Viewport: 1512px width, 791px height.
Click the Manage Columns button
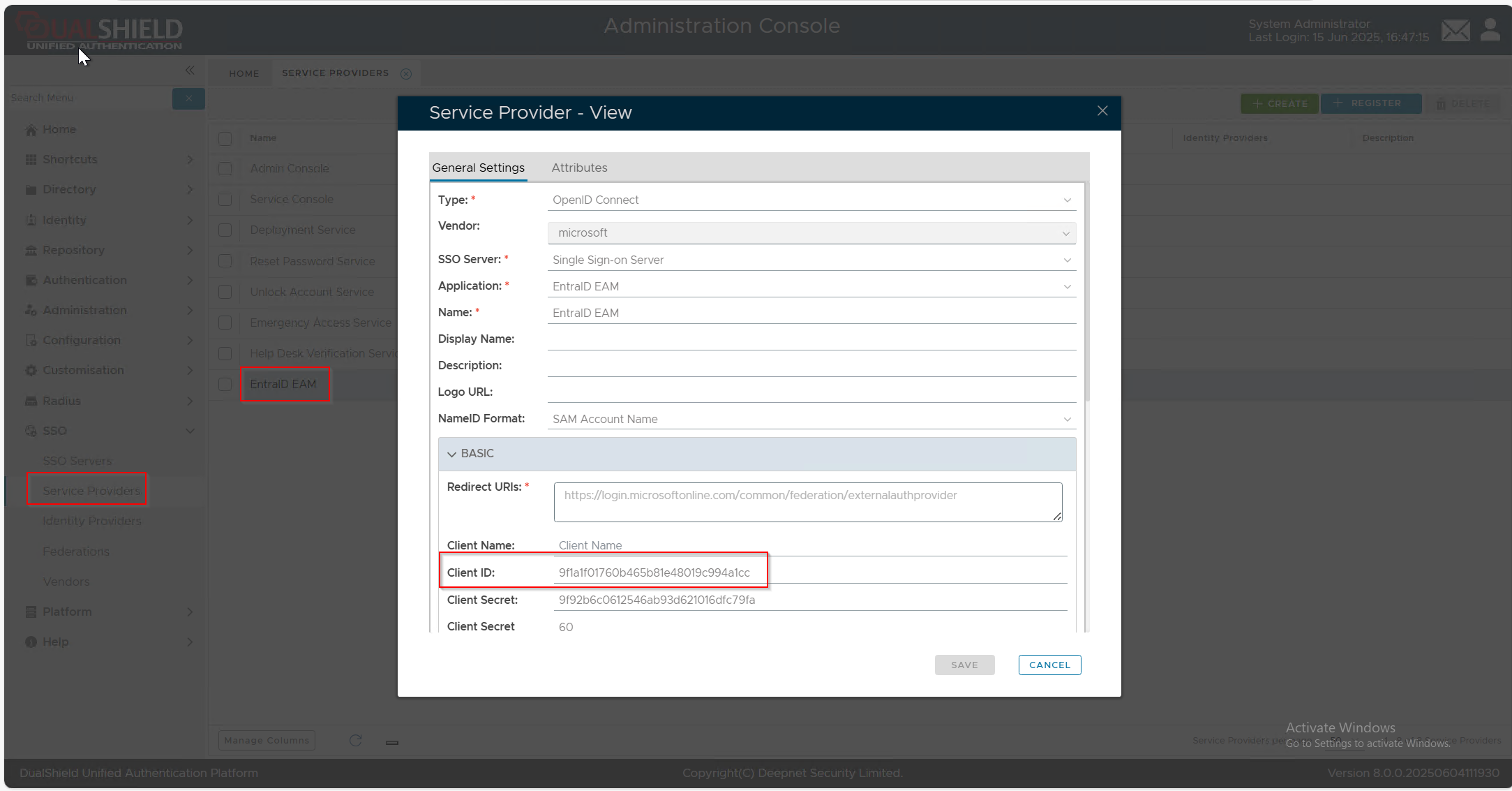(x=267, y=740)
